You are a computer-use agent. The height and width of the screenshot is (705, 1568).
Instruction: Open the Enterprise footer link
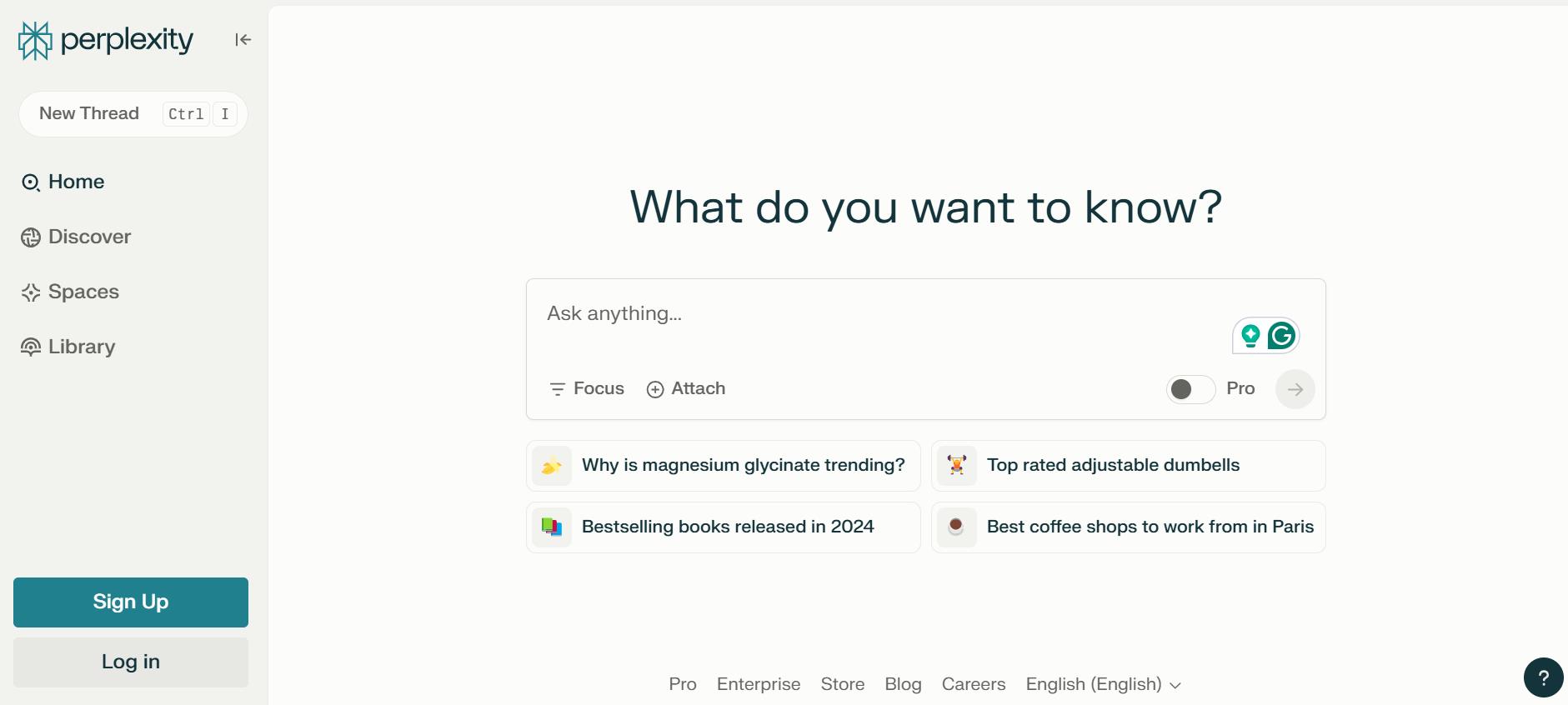click(758, 684)
